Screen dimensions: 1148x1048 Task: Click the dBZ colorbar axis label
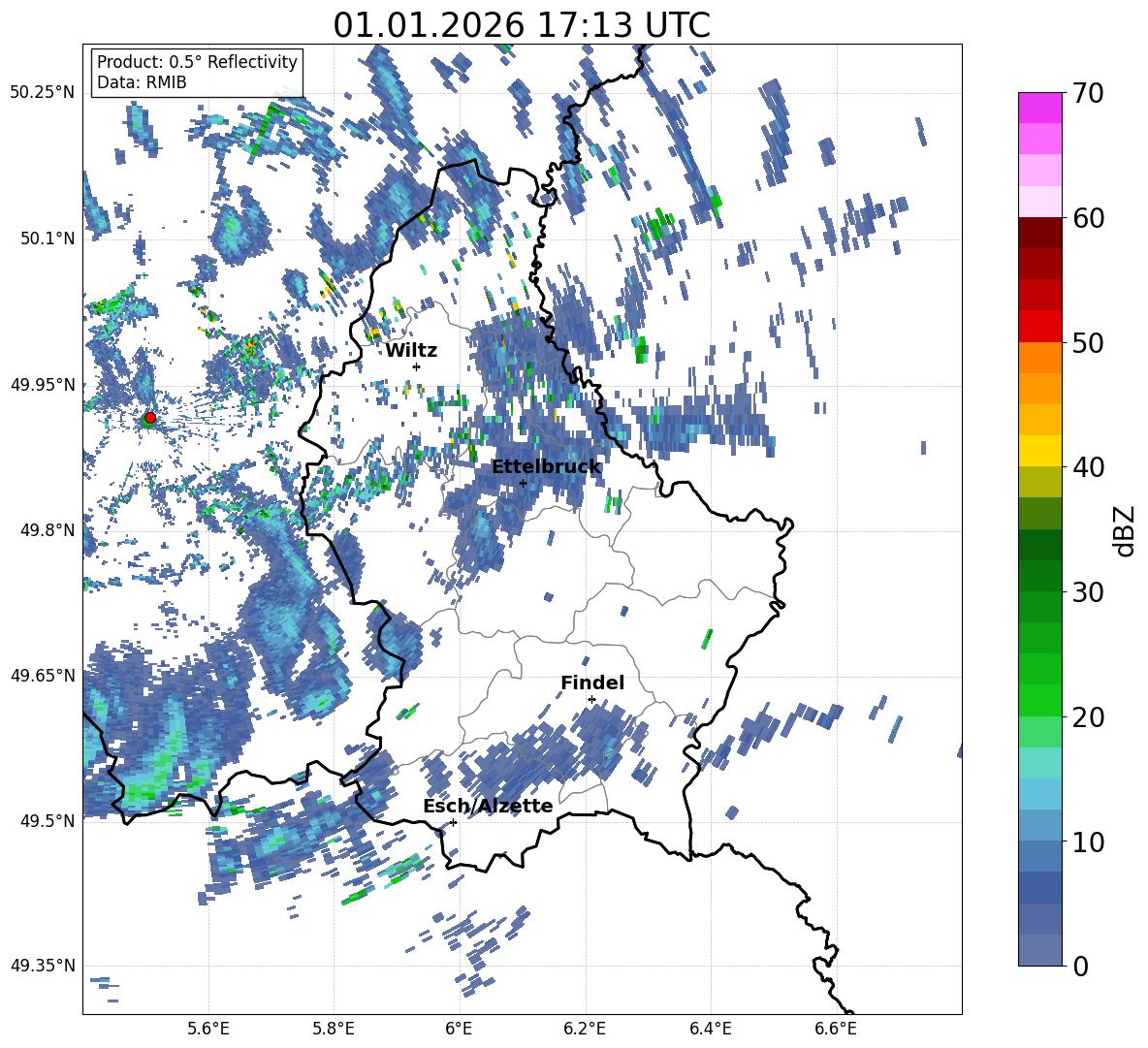tap(1126, 530)
